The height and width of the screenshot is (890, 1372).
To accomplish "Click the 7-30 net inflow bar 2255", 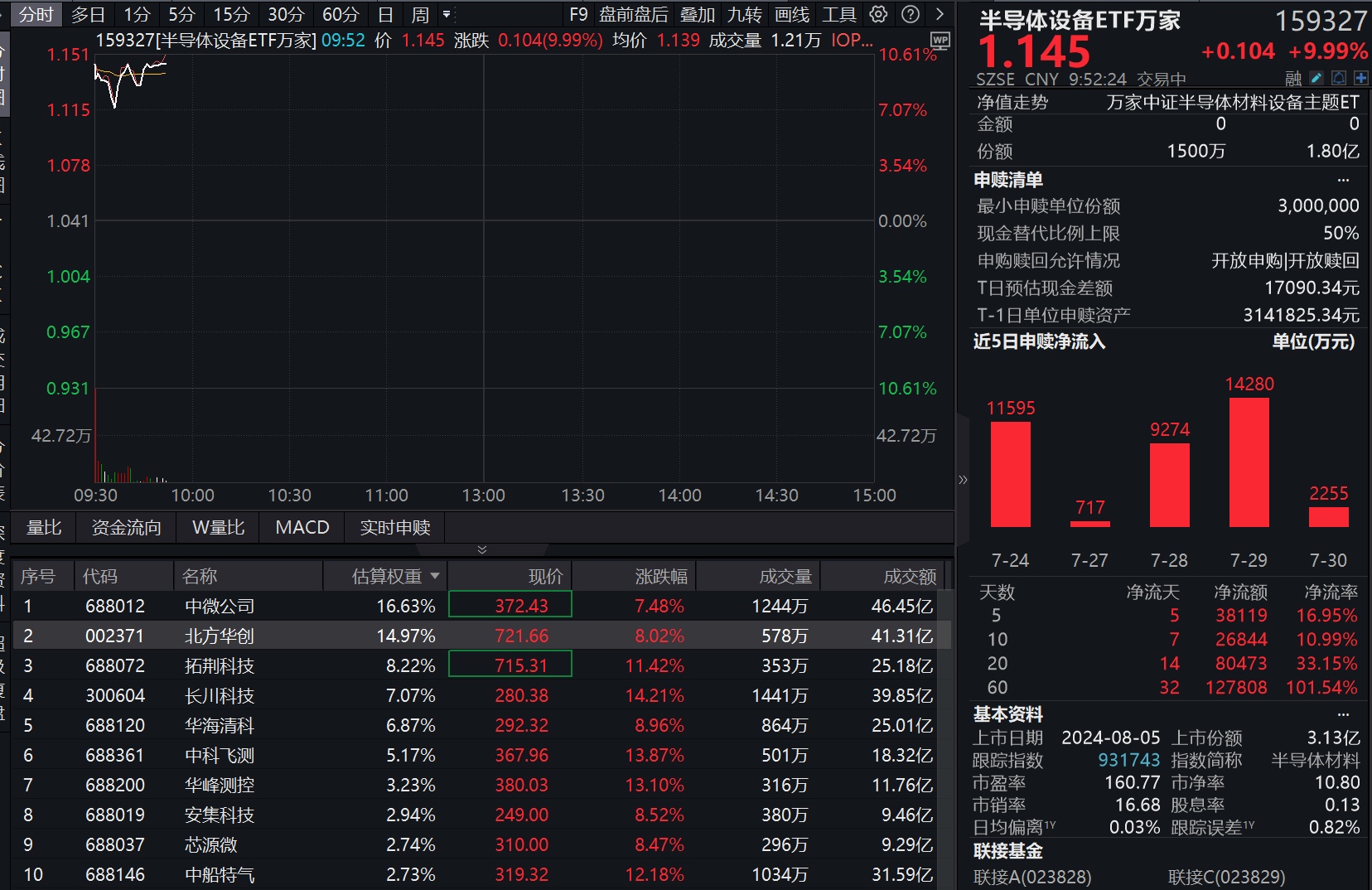I will tap(1329, 517).
